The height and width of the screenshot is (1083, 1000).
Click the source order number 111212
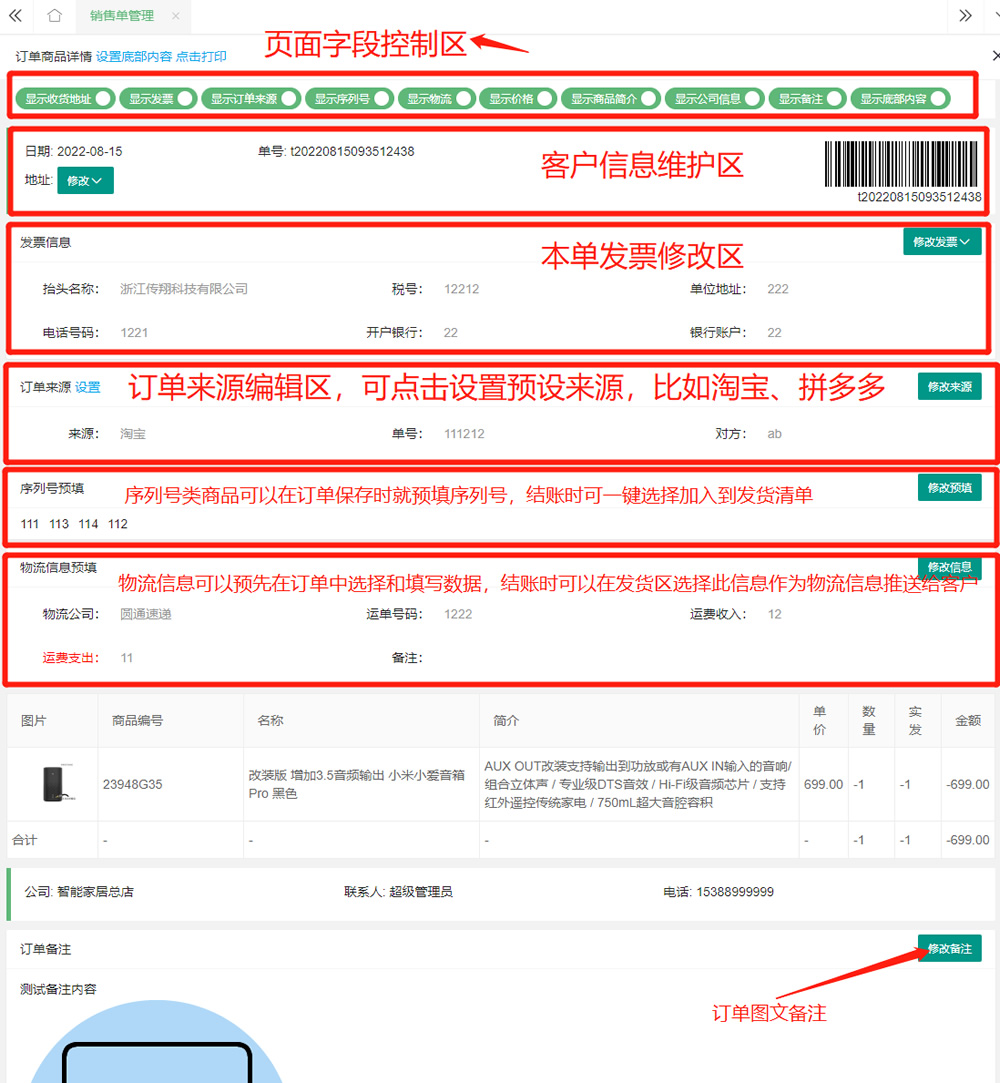coord(464,434)
